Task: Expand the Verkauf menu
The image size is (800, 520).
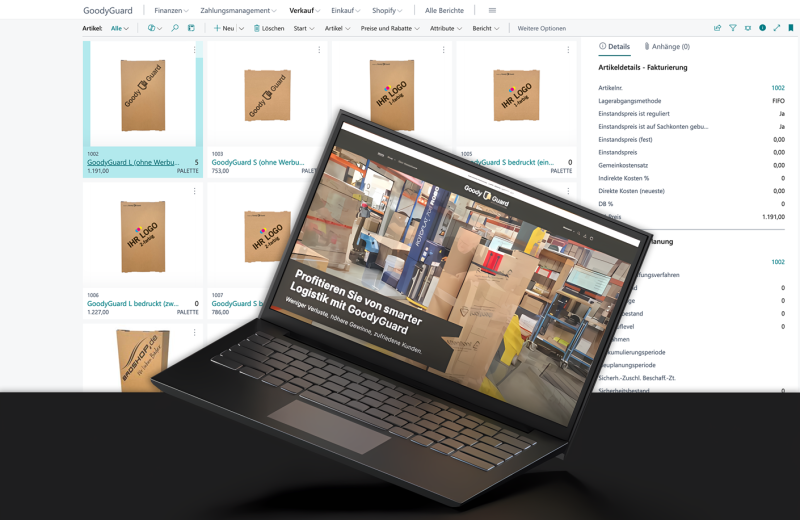Action: coord(305,10)
